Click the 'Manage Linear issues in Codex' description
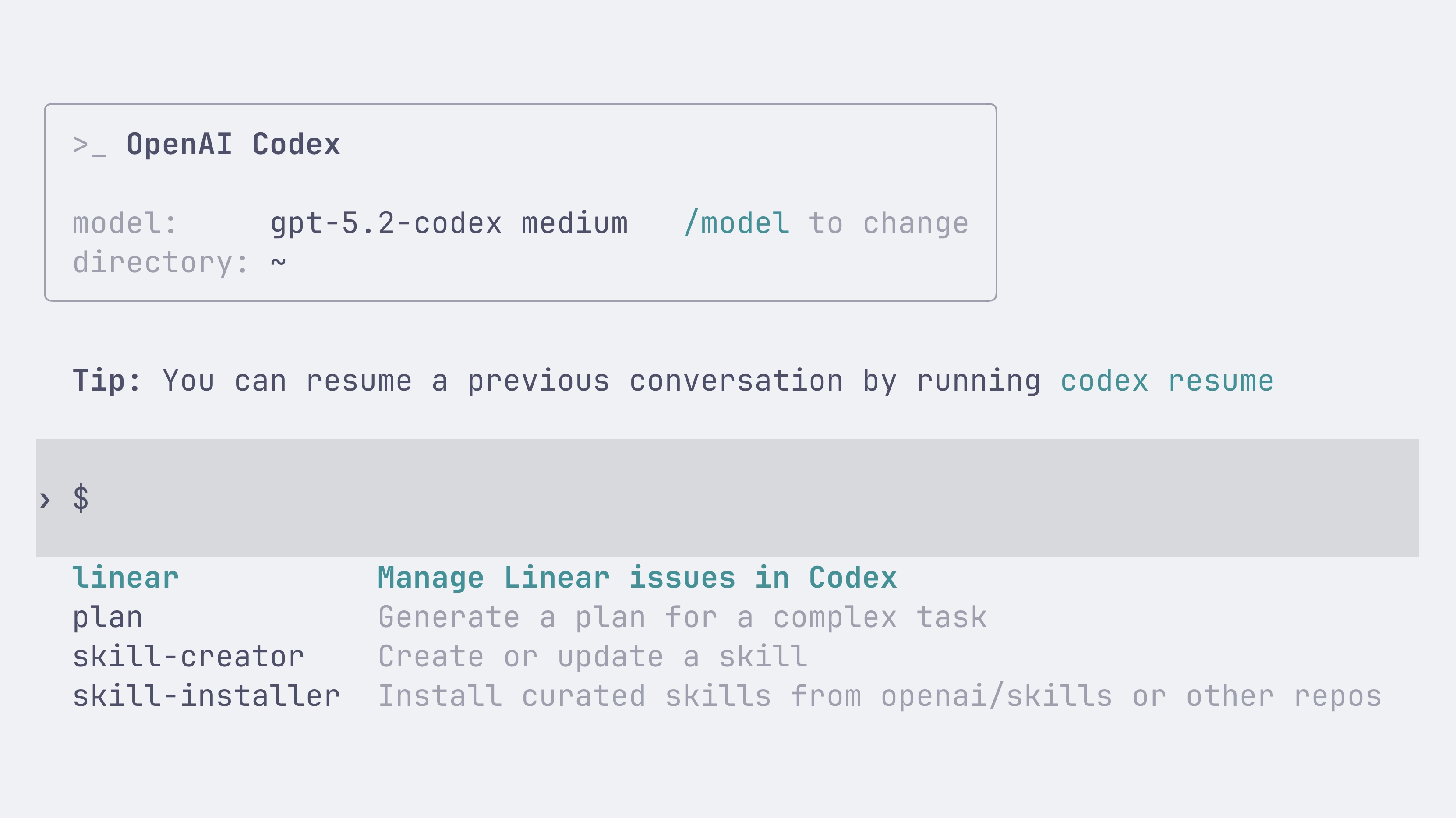 [x=637, y=578]
